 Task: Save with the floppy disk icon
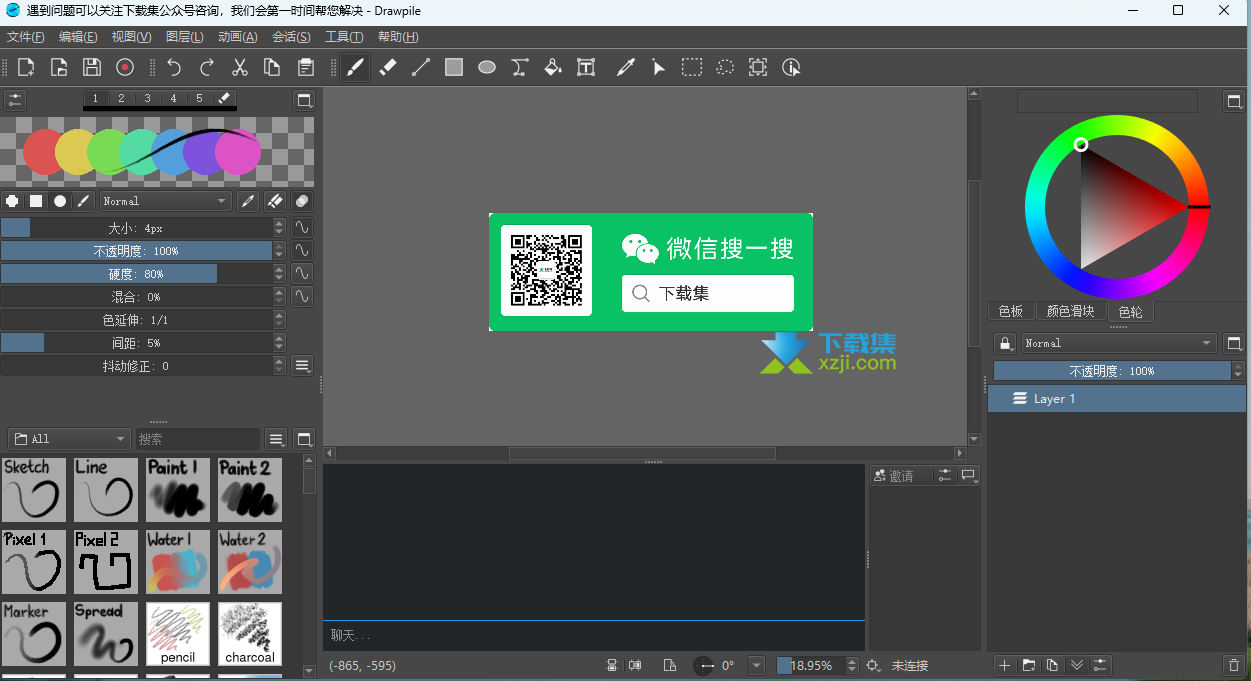click(x=92, y=67)
